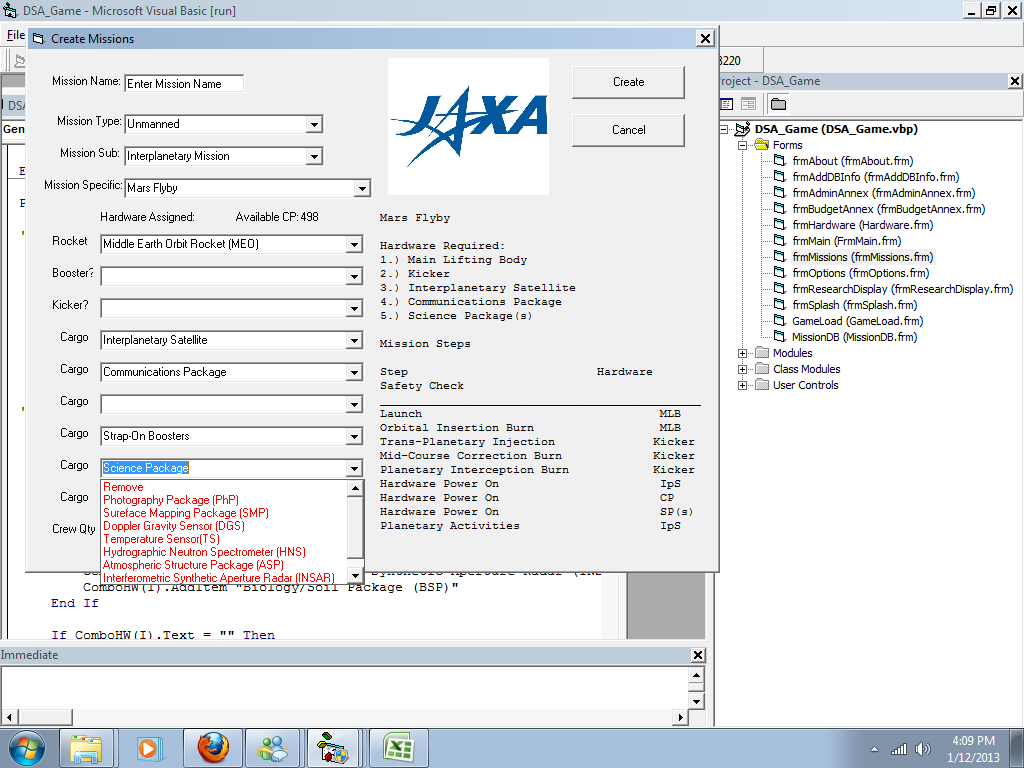Select frmOptions form icon

780,272
